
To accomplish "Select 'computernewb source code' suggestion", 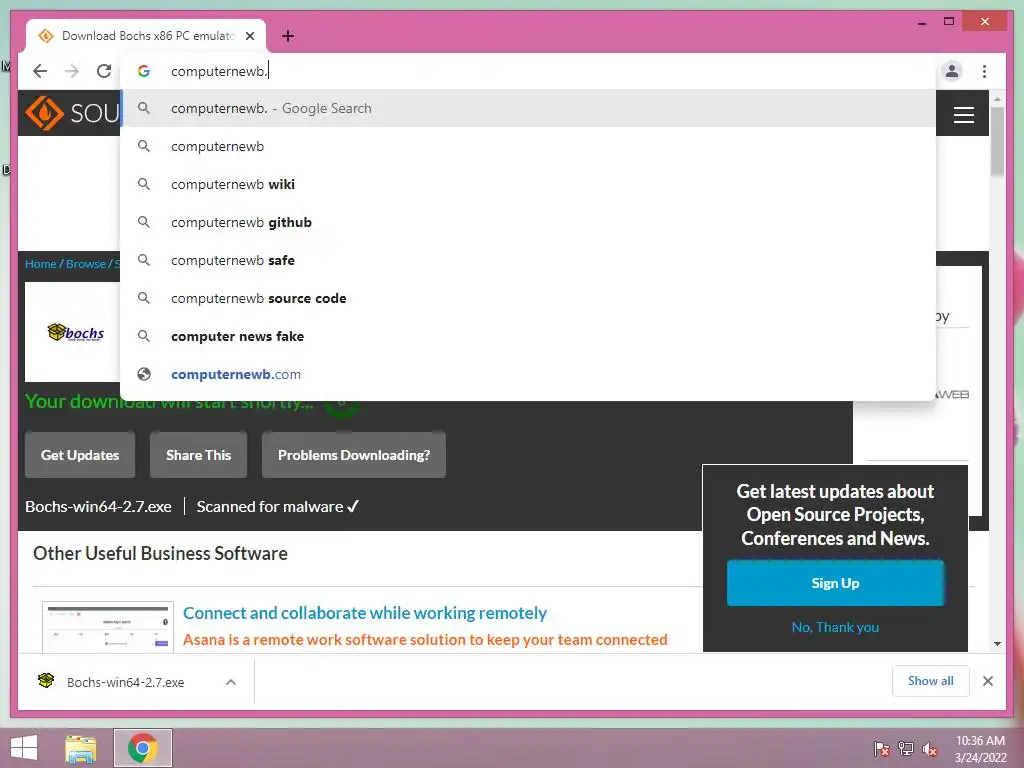I will (528, 298).
